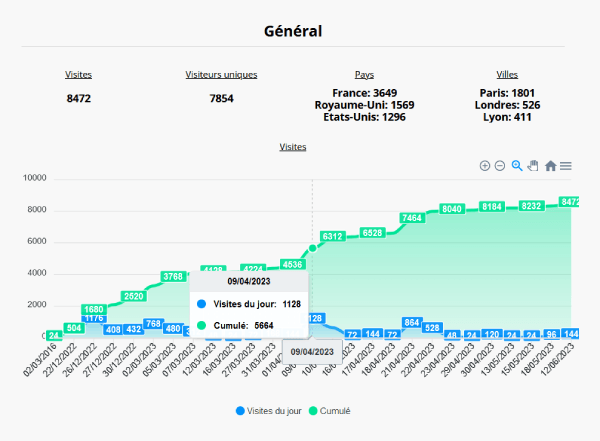
Task: Open the chart hamburger menu
Action: coord(566,166)
